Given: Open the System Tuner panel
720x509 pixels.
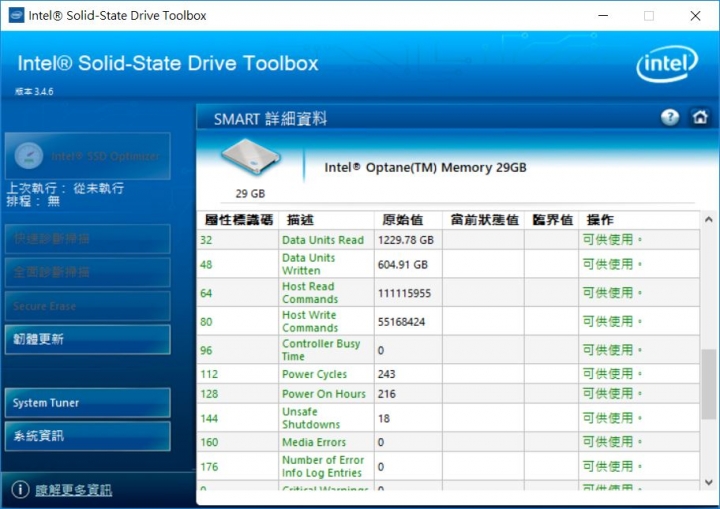Looking at the screenshot, I should pyautogui.click(x=88, y=403).
